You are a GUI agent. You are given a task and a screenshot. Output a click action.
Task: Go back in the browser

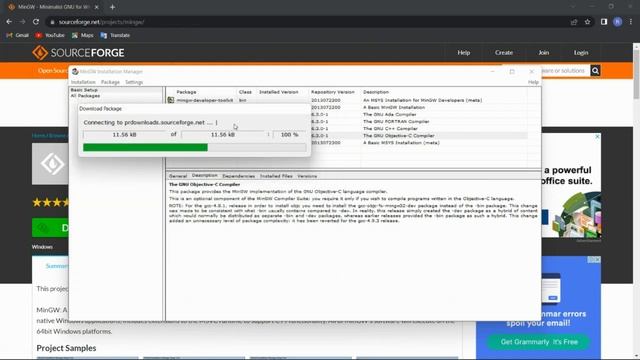(9, 22)
